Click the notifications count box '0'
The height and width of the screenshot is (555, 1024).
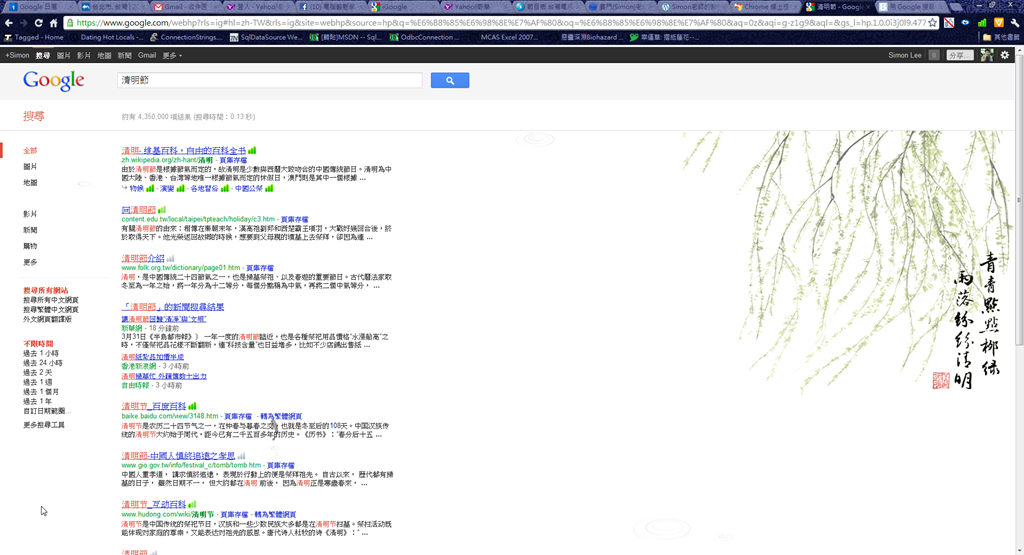pyautogui.click(x=934, y=56)
